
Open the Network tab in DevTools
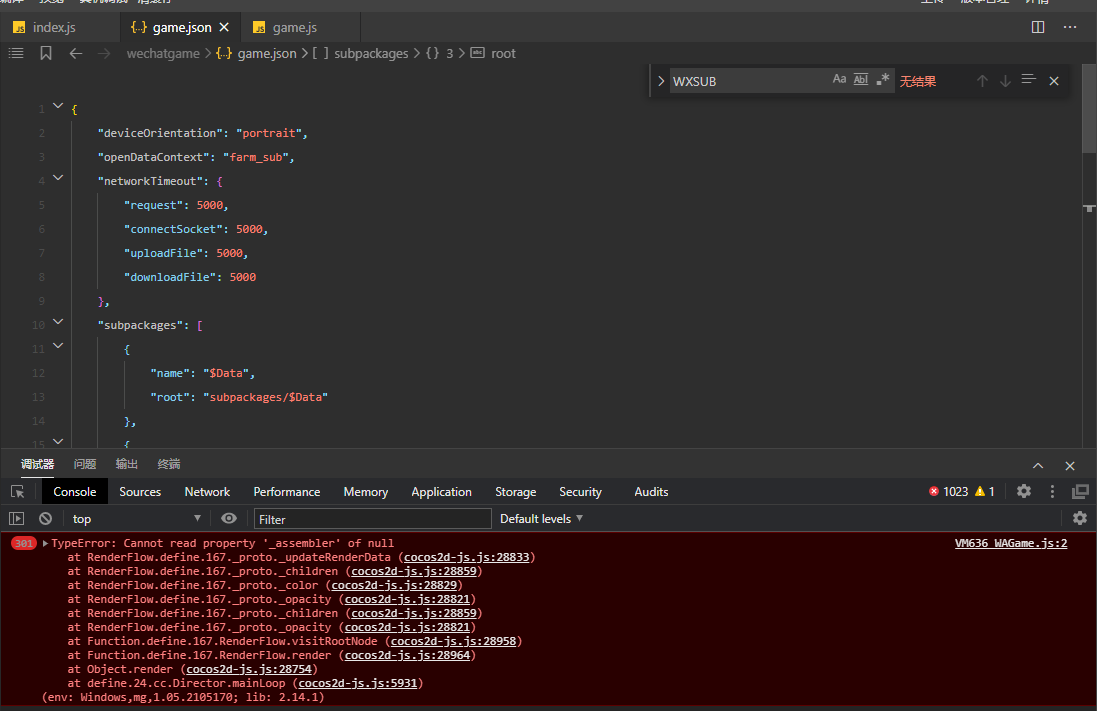207,492
